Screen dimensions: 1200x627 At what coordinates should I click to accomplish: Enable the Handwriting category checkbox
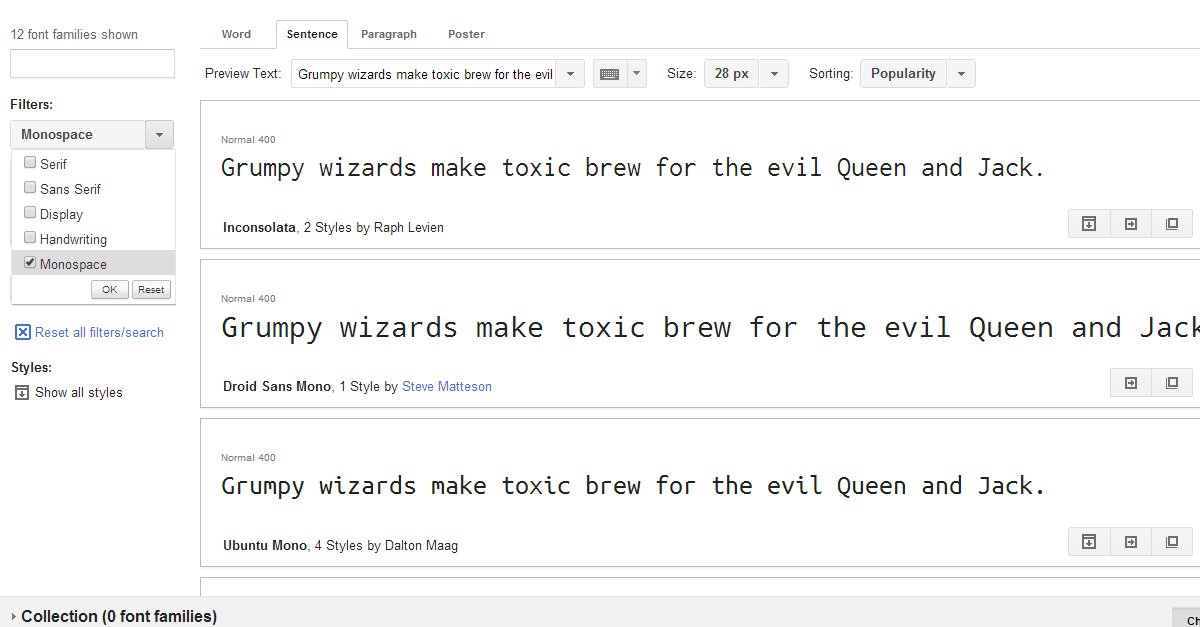click(30, 238)
